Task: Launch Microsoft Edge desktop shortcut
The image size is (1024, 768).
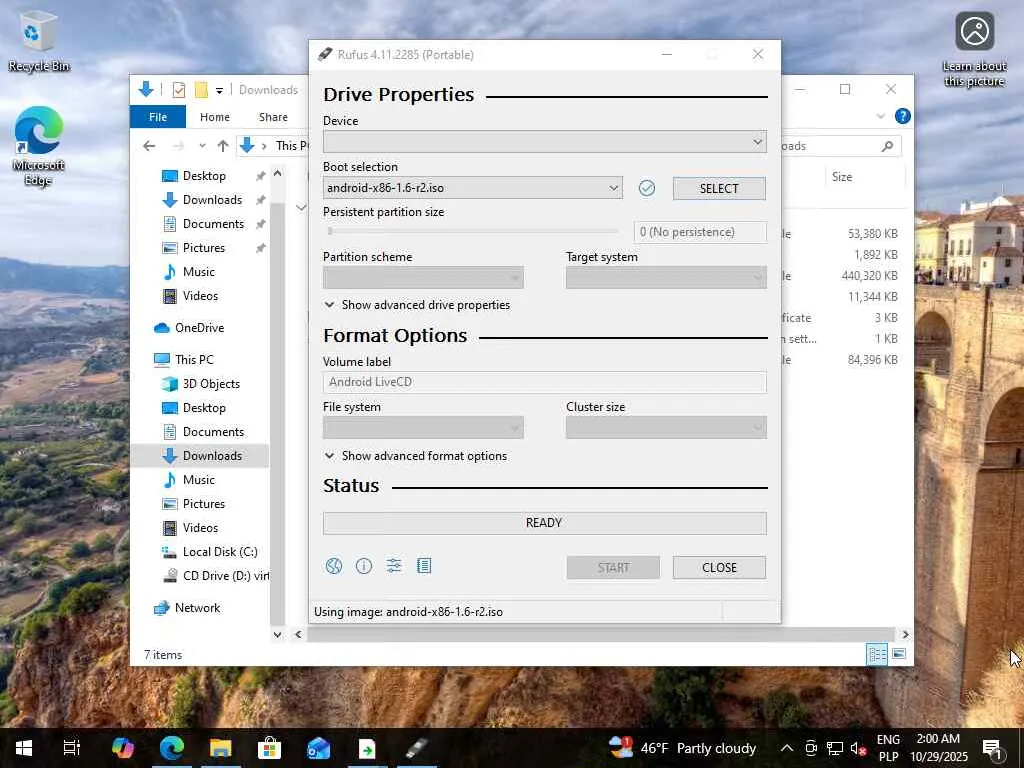Action: [39, 146]
